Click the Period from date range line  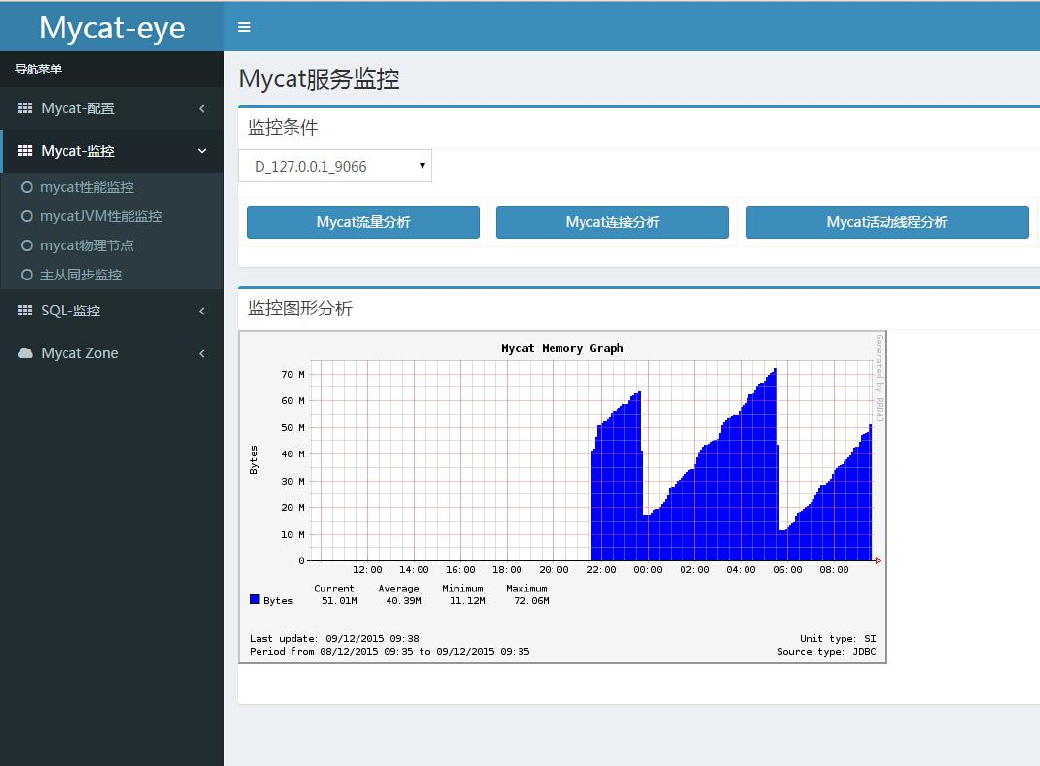(x=390, y=652)
